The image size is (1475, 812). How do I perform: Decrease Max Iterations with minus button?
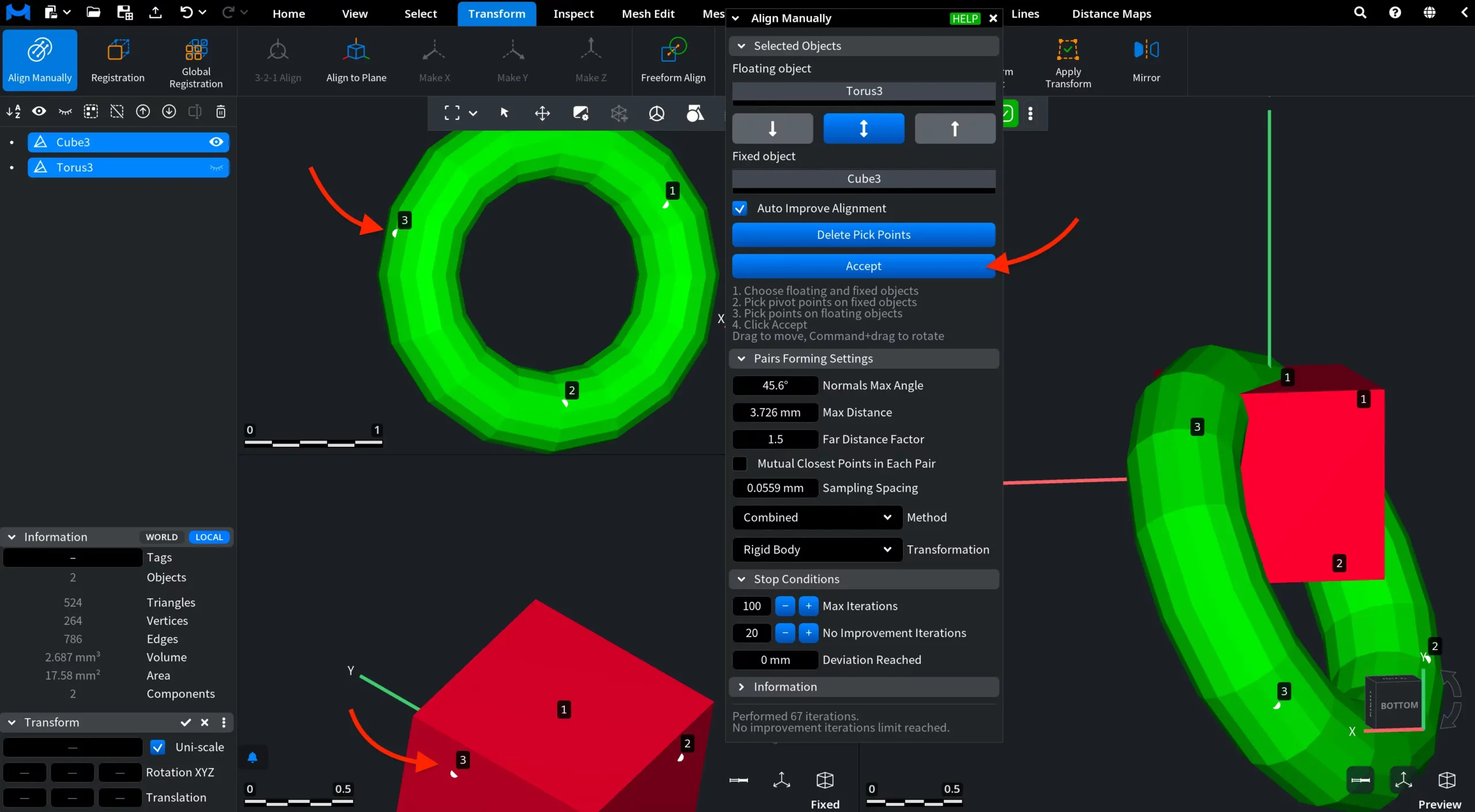(x=785, y=606)
